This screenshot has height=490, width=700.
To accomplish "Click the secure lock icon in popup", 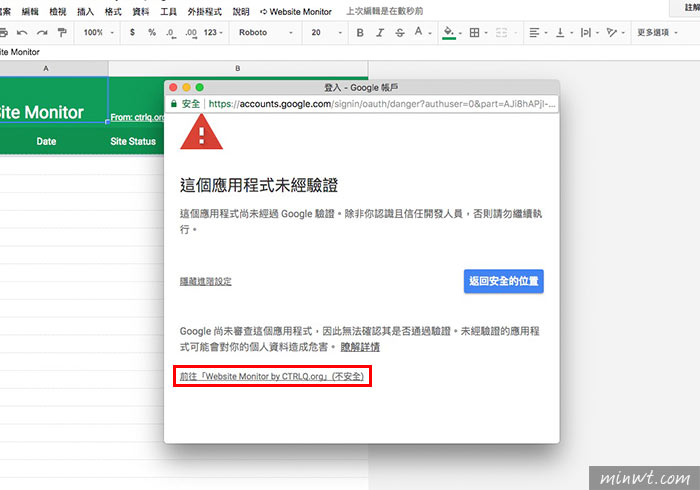I will coord(174,104).
